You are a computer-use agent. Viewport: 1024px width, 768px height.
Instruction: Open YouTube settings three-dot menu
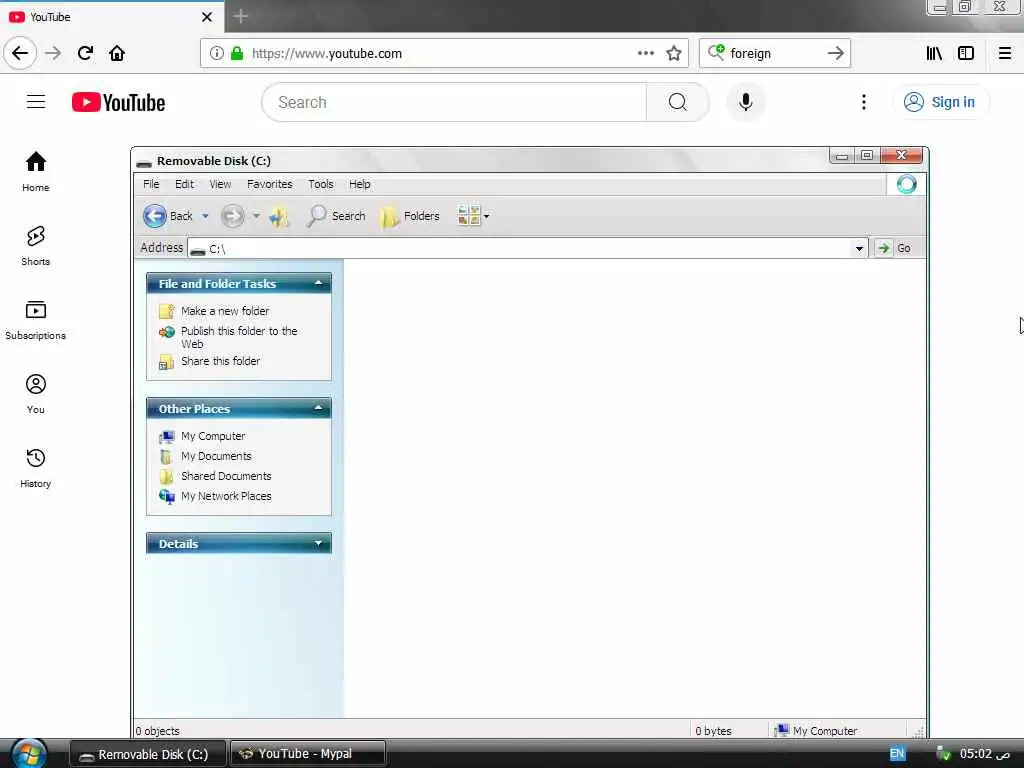(863, 102)
